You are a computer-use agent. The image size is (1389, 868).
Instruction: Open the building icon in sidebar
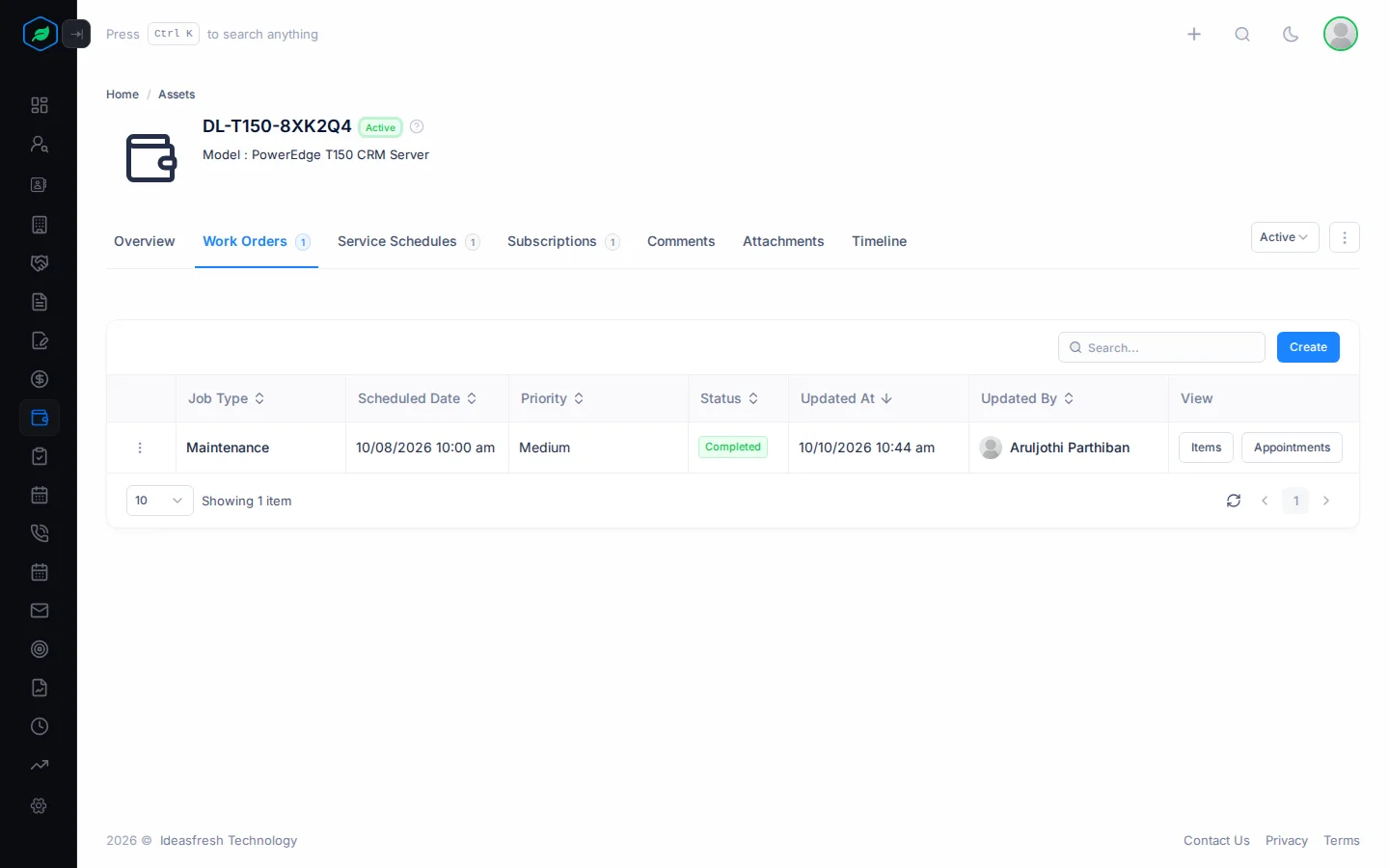pos(40,225)
